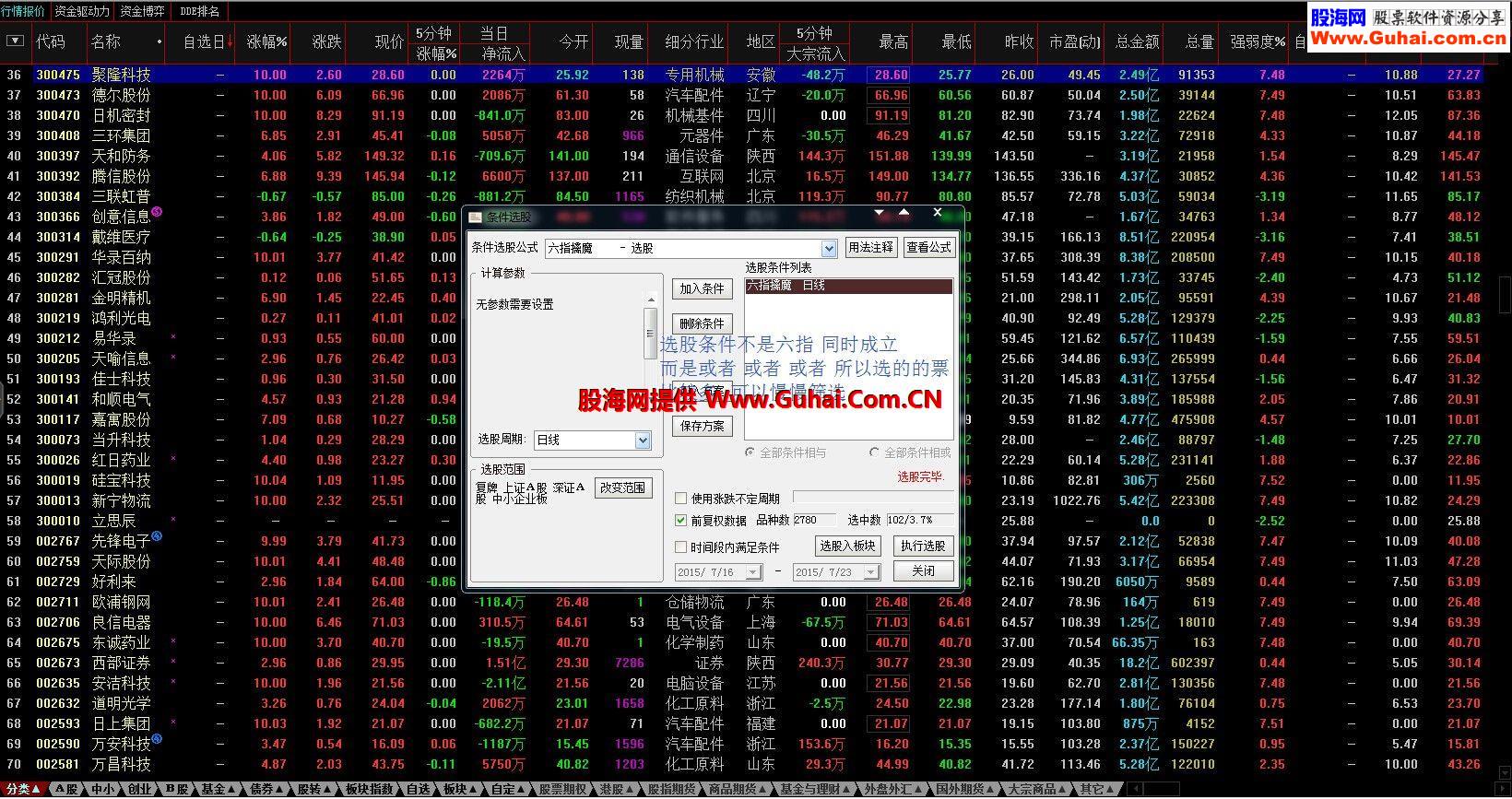Image resolution: width=1512 pixels, height=799 pixels.
Task: Expand the 分类 bottom tab menu
Action: point(38,789)
